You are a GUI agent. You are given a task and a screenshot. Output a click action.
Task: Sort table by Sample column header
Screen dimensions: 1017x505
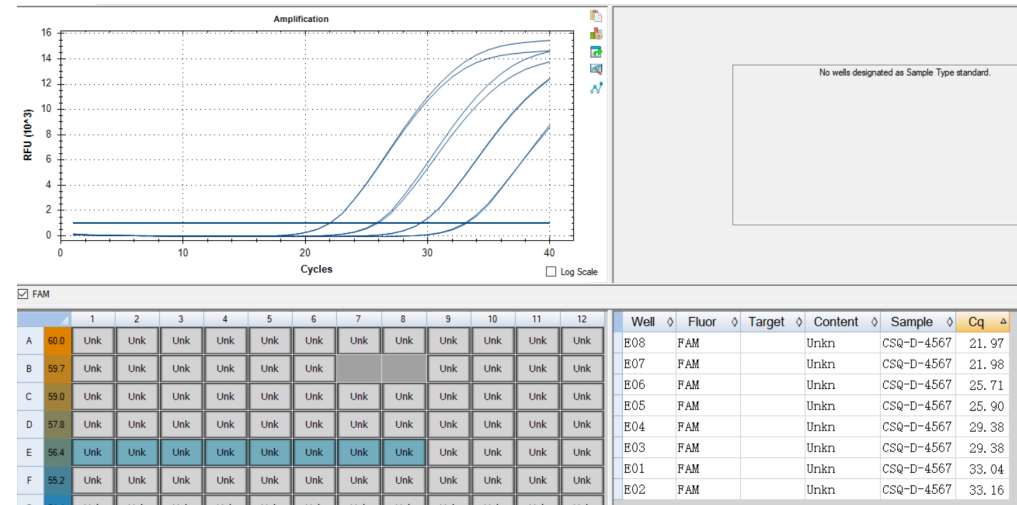coord(918,322)
